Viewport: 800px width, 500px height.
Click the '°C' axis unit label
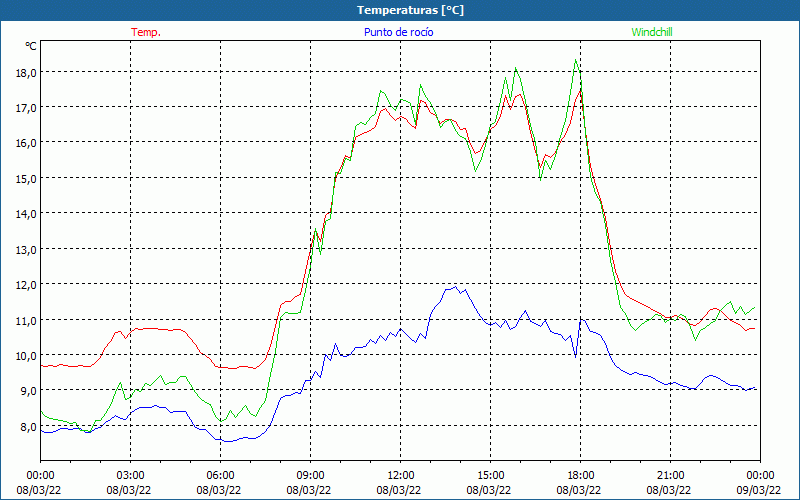click(x=31, y=46)
